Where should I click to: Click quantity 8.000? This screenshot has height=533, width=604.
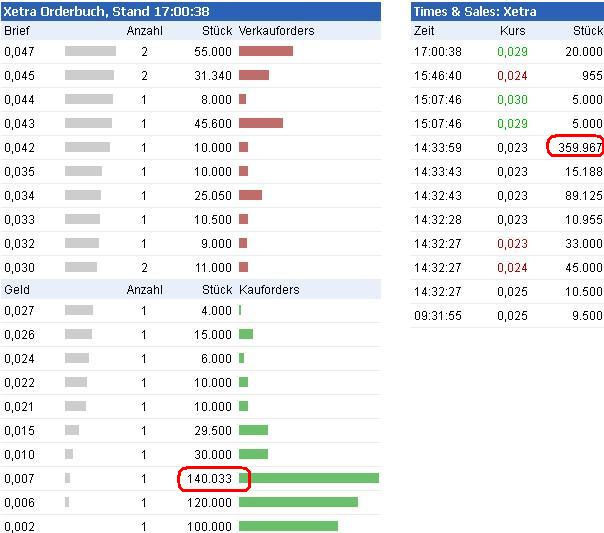(216, 99)
